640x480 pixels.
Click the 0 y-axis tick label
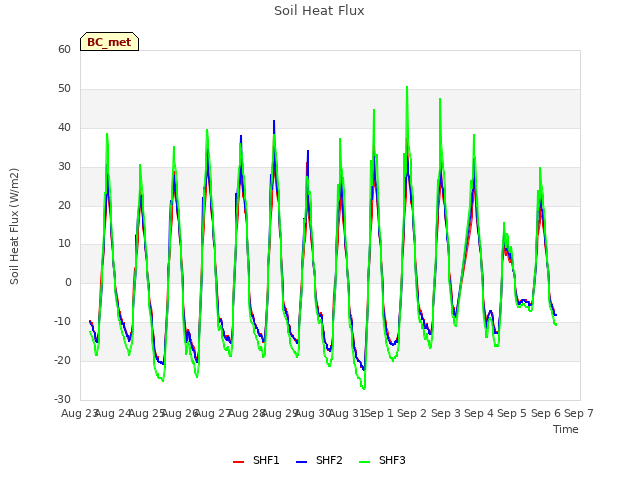(x=68, y=282)
